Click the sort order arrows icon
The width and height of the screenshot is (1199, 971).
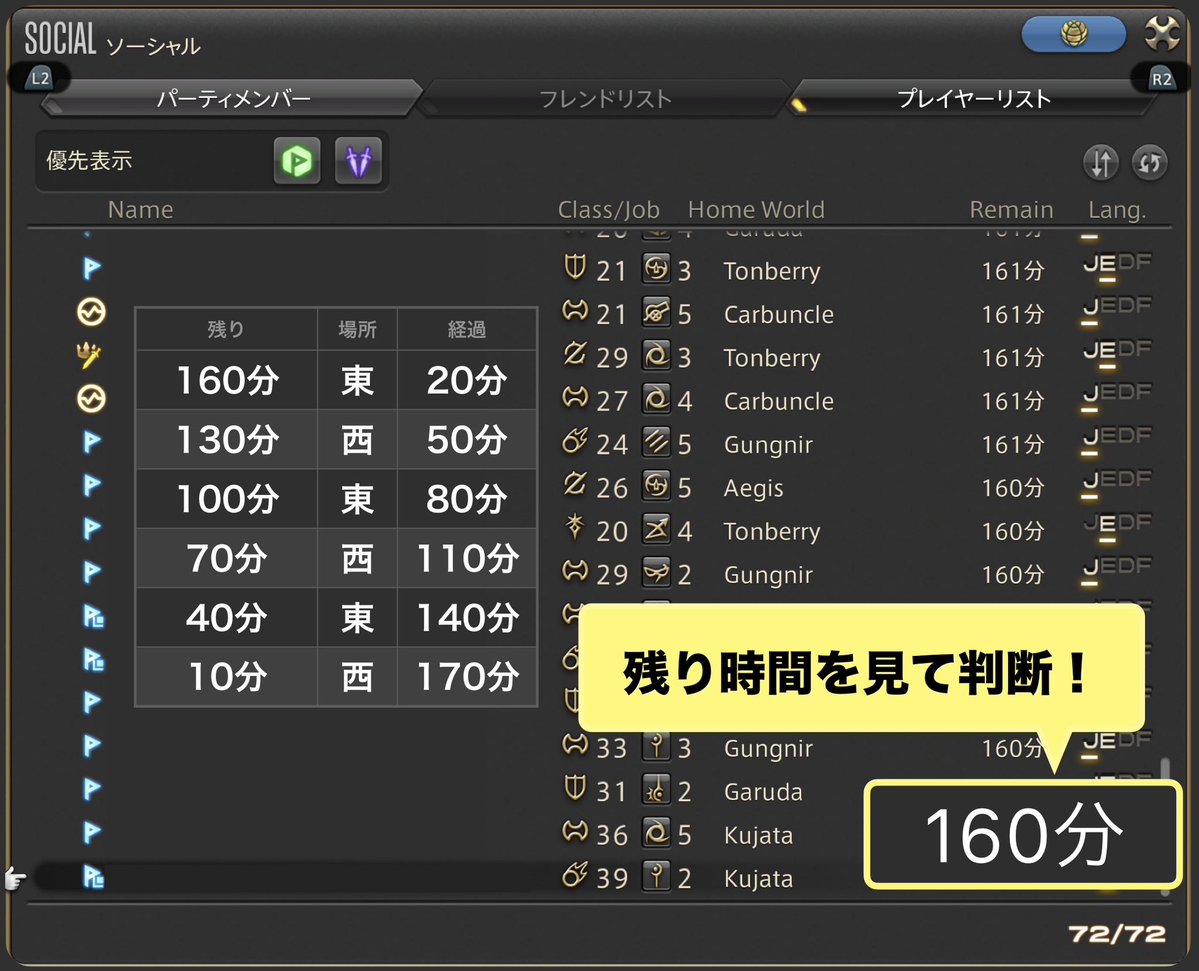1100,162
